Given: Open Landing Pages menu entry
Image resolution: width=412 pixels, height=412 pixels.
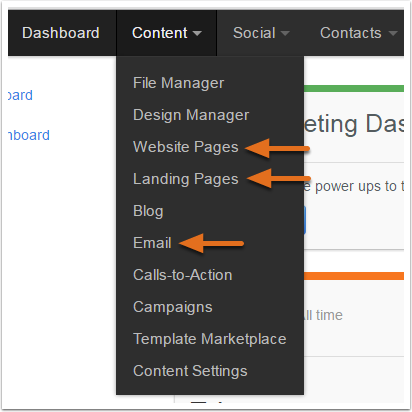Looking at the screenshot, I should tap(186, 179).
